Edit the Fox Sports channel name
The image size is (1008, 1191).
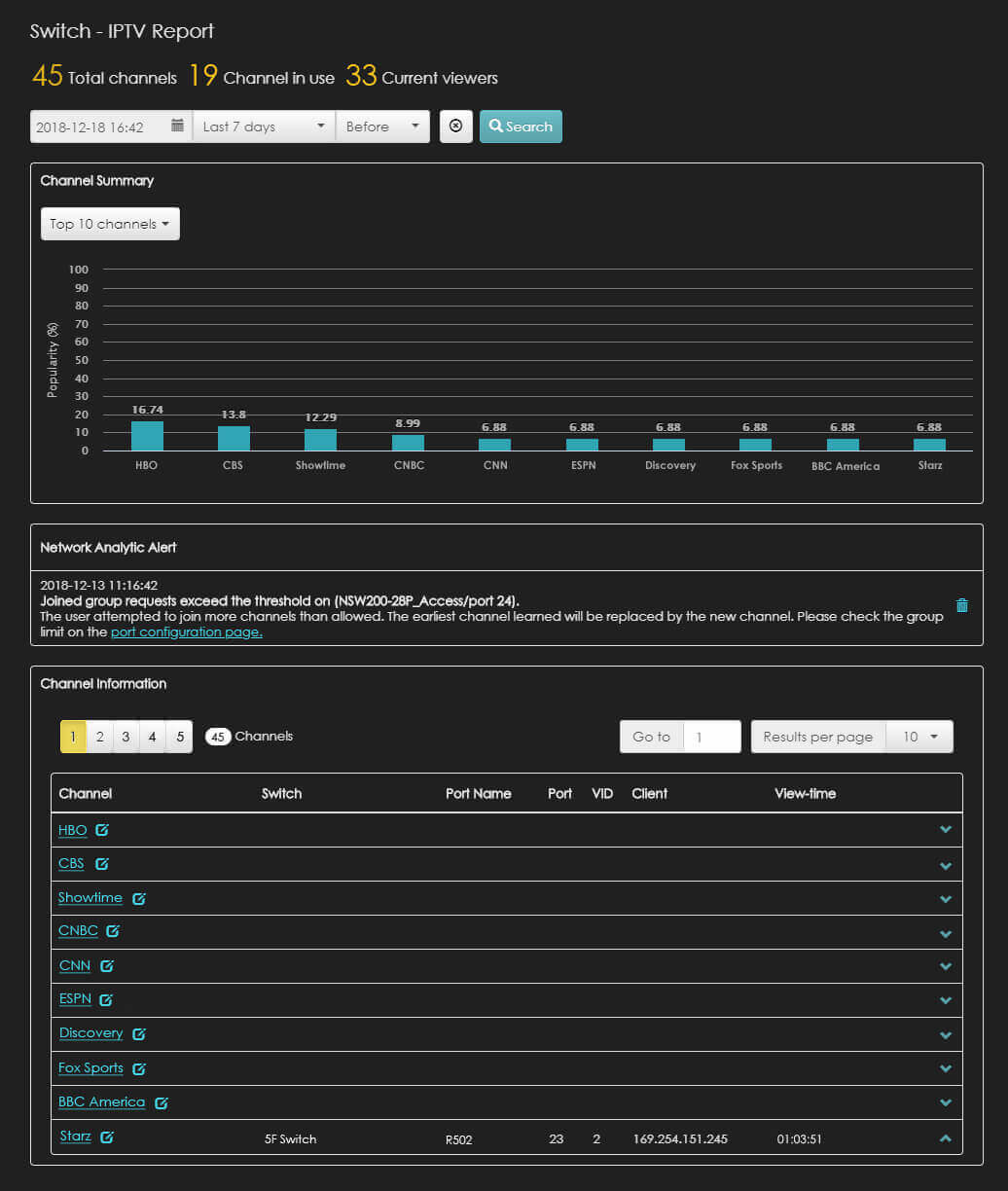click(139, 1068)
